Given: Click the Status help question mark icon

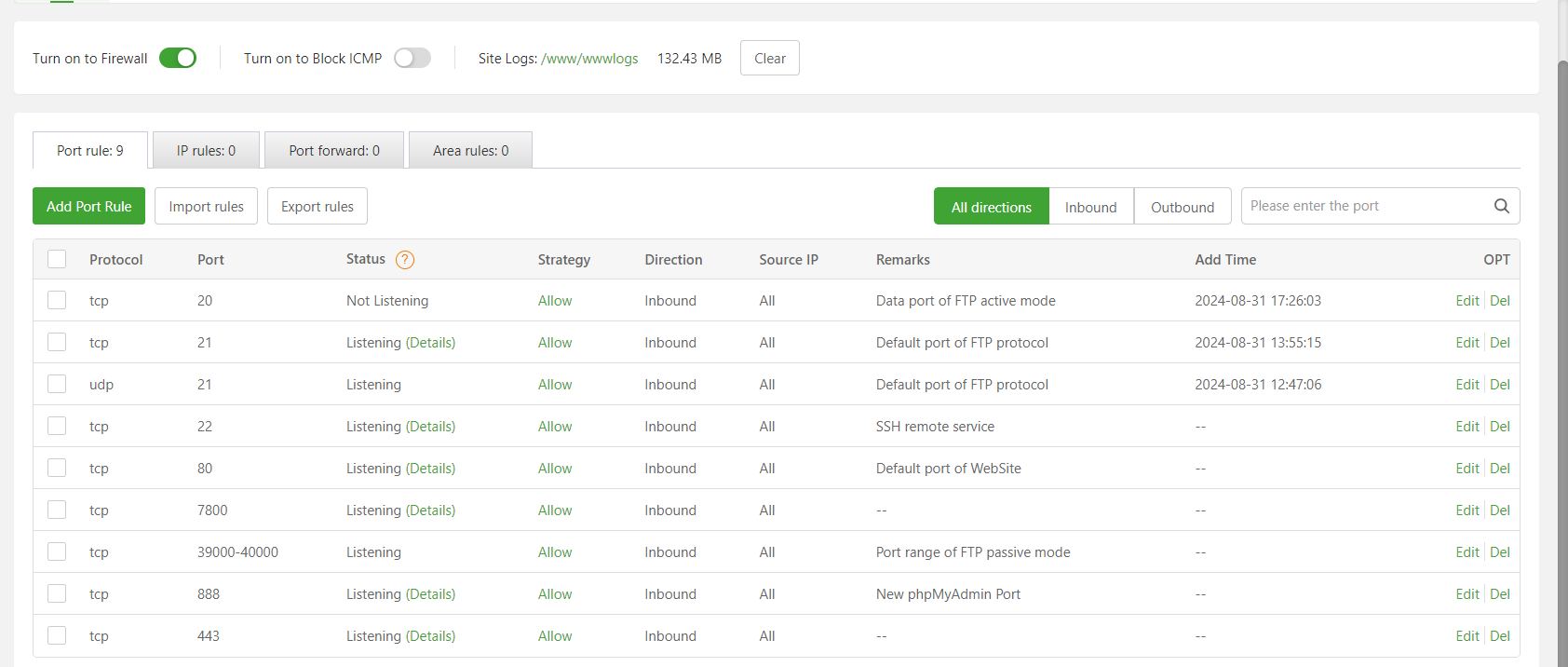Looking at the screenshot, I should coord(405,260).
